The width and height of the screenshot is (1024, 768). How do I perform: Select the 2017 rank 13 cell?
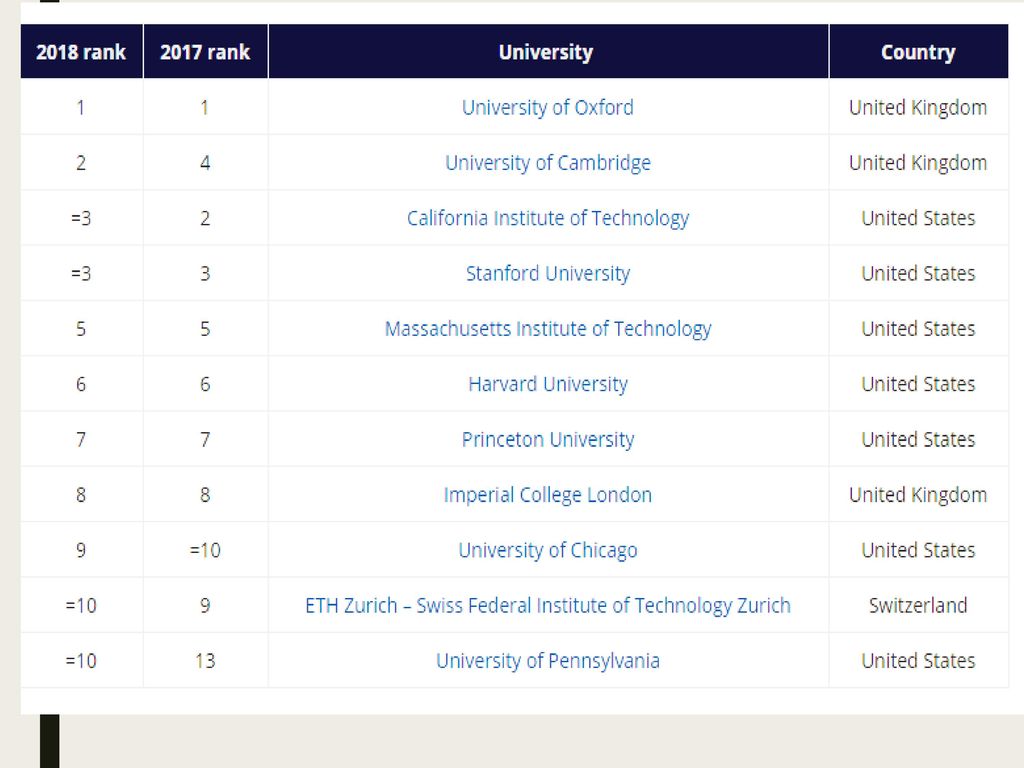point(205,661)
